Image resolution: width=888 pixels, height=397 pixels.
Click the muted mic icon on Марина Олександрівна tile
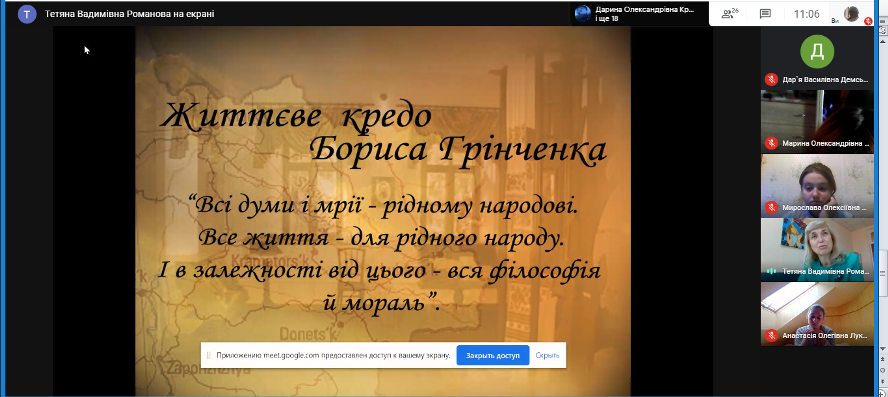click(x=770, y=143)
